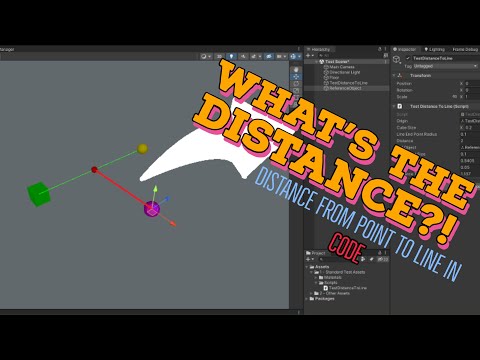480x360 pixels.
Task: Toggle hidden objects visibility in Scene
Action: coord(269,56)
